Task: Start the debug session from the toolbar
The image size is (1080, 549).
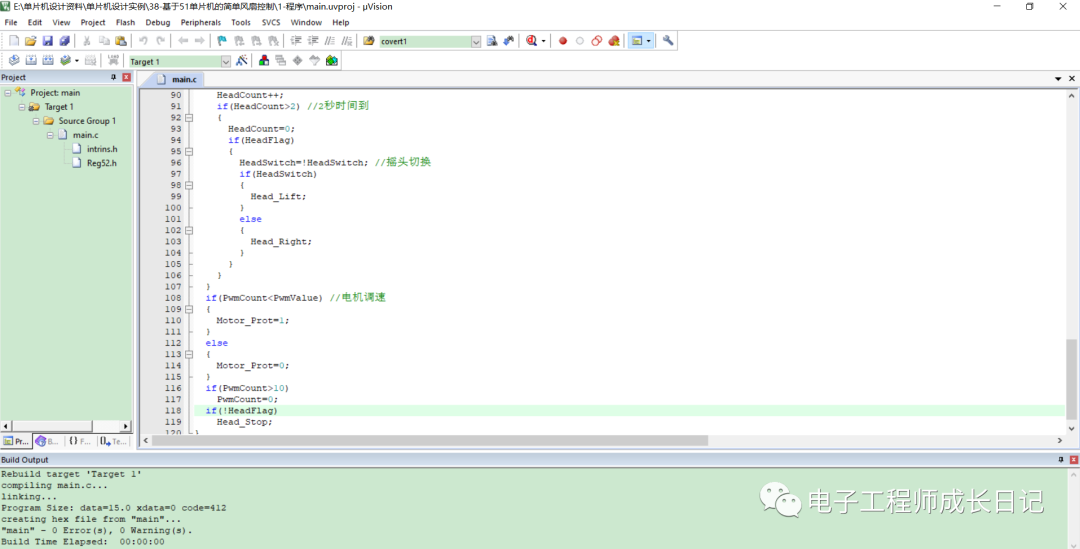Action: point(530,41)
